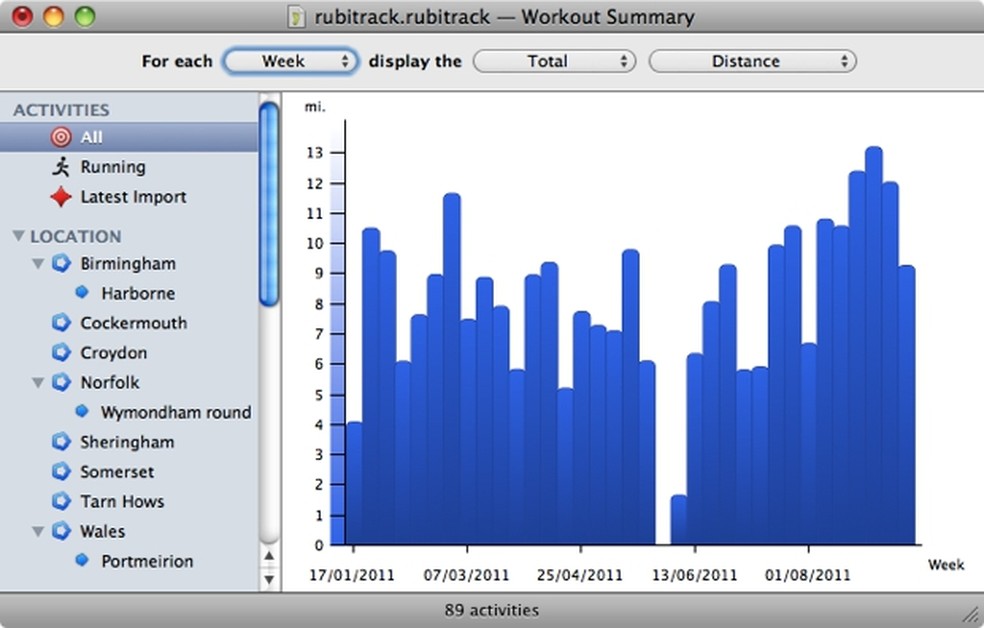Select Sheringham location
The height and width of the screenshot is (628, 984).
127,442
